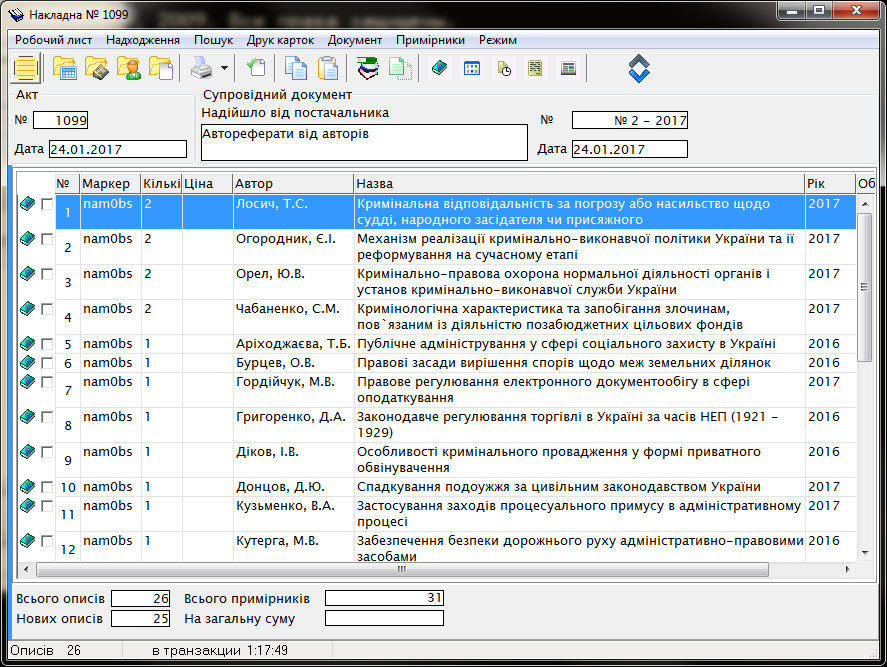The image size is (887, 667).
Task: Click the copy documents toolbar icon
Action: pos(296,68)
